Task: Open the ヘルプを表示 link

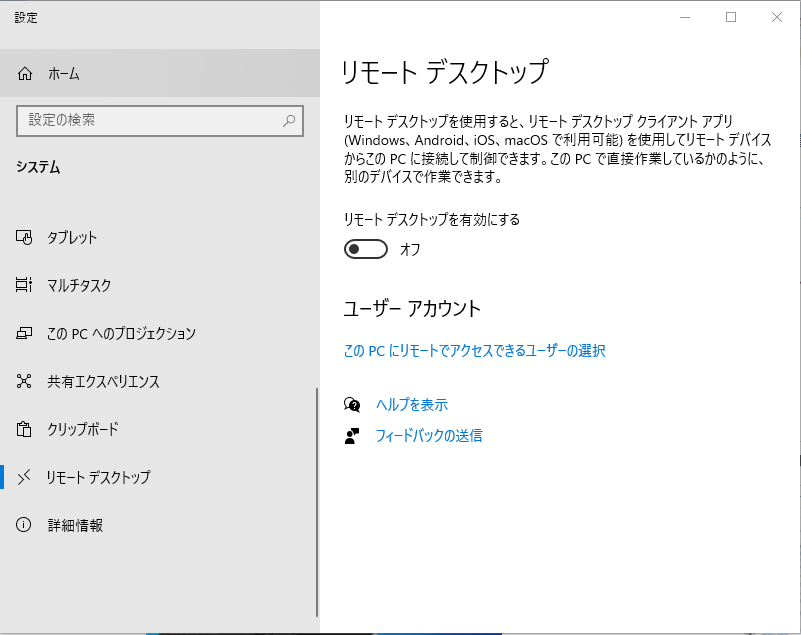Action: pyautogui.click(x=412, y=405)
